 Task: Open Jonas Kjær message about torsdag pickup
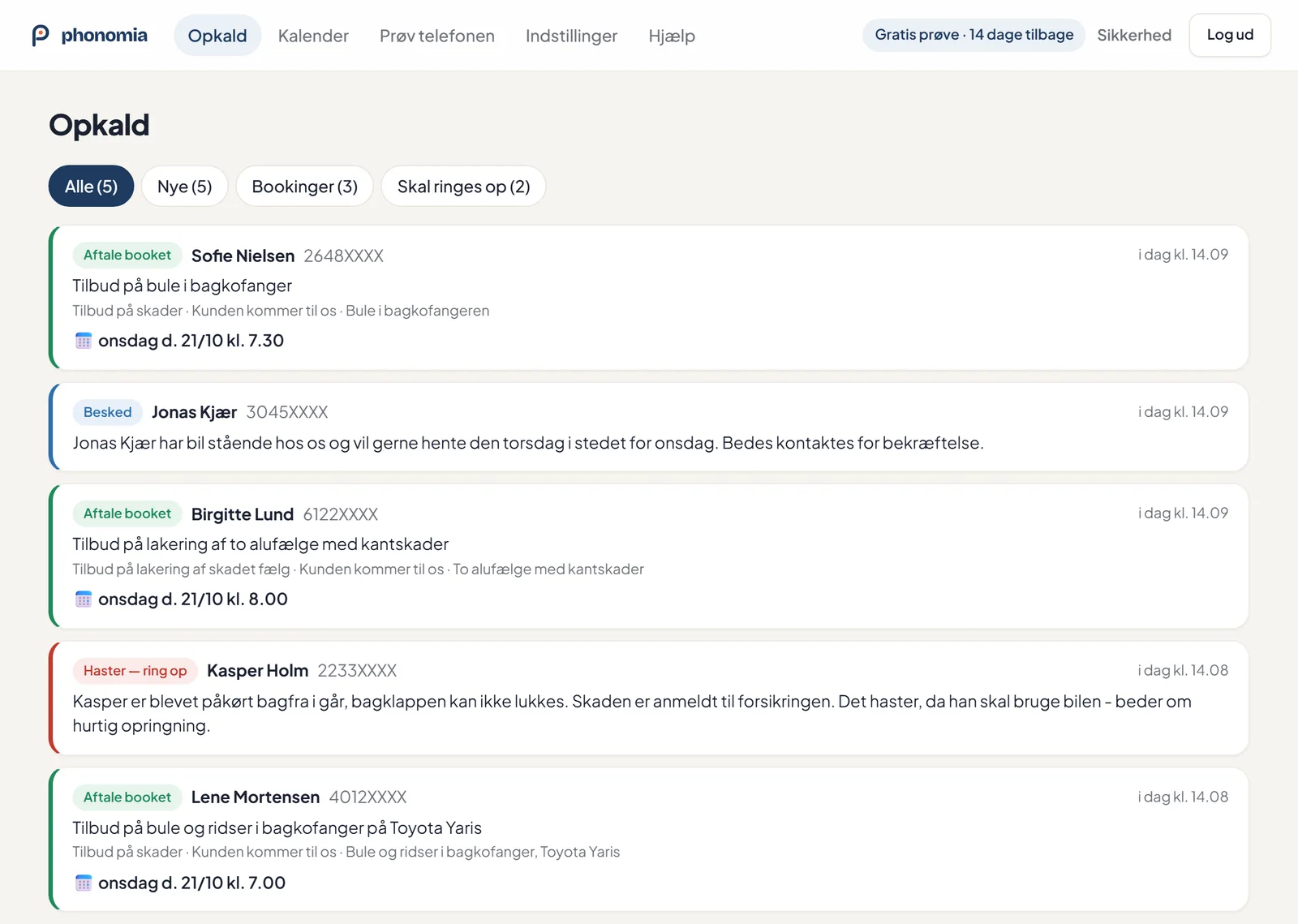[528, 443]
